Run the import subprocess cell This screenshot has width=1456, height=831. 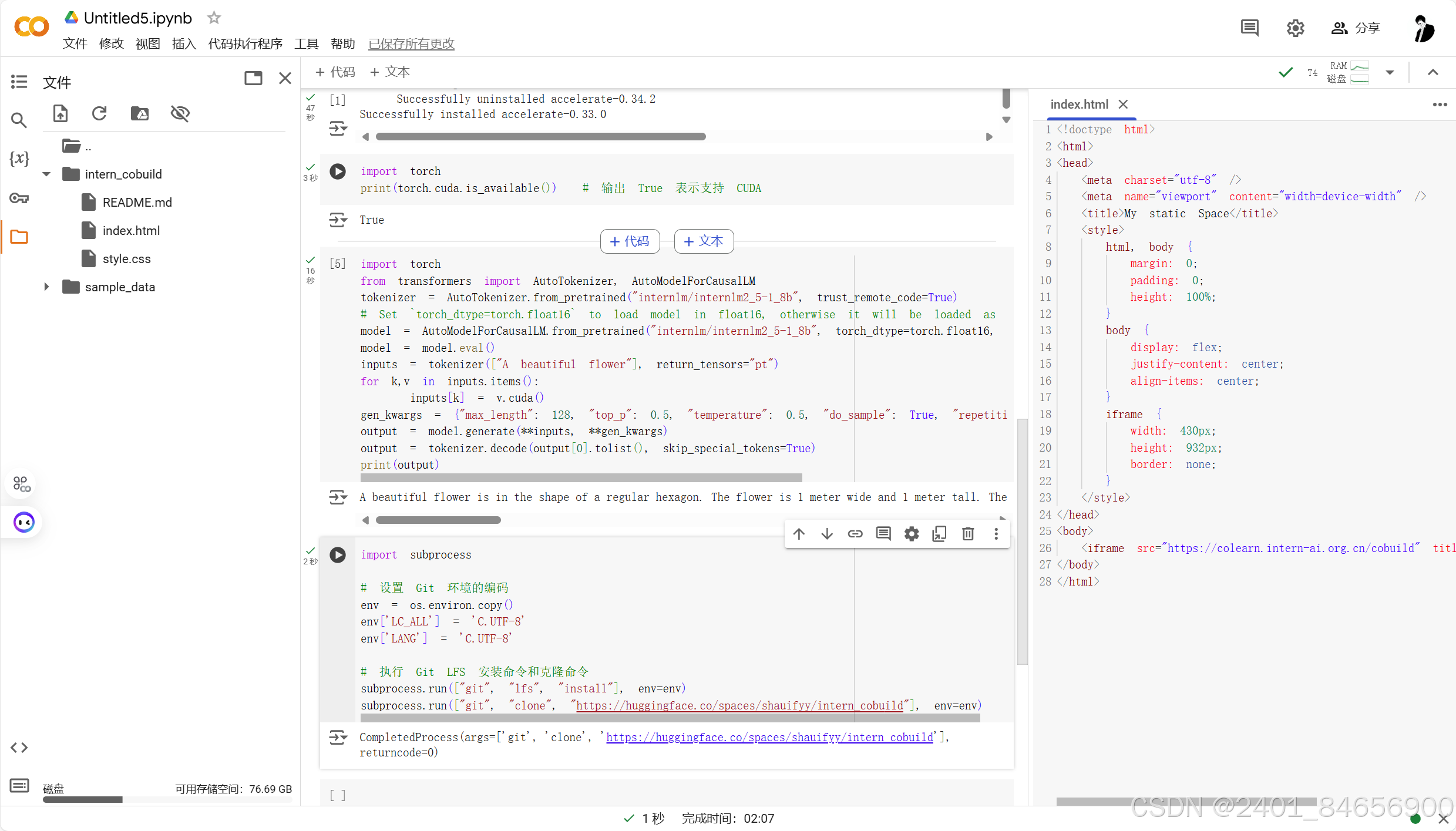(337, 555)
